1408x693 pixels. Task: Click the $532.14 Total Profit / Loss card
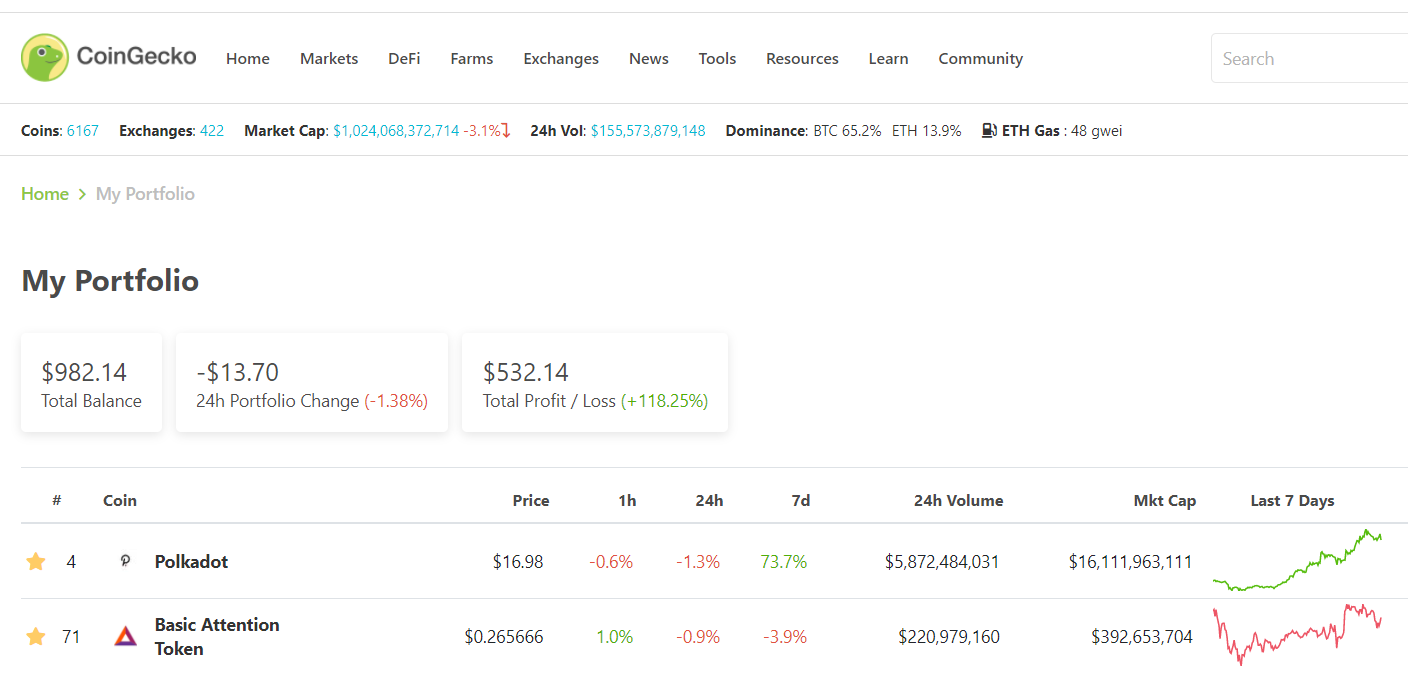tap(595, 383)
